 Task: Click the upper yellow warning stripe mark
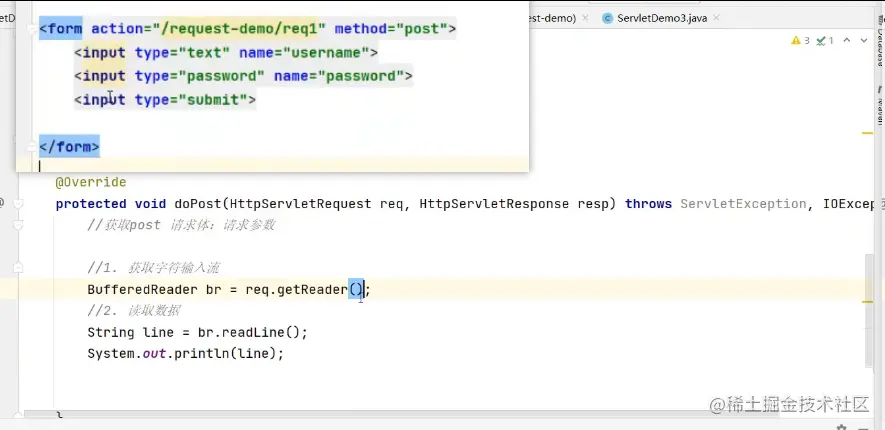(x=868, y=133)
